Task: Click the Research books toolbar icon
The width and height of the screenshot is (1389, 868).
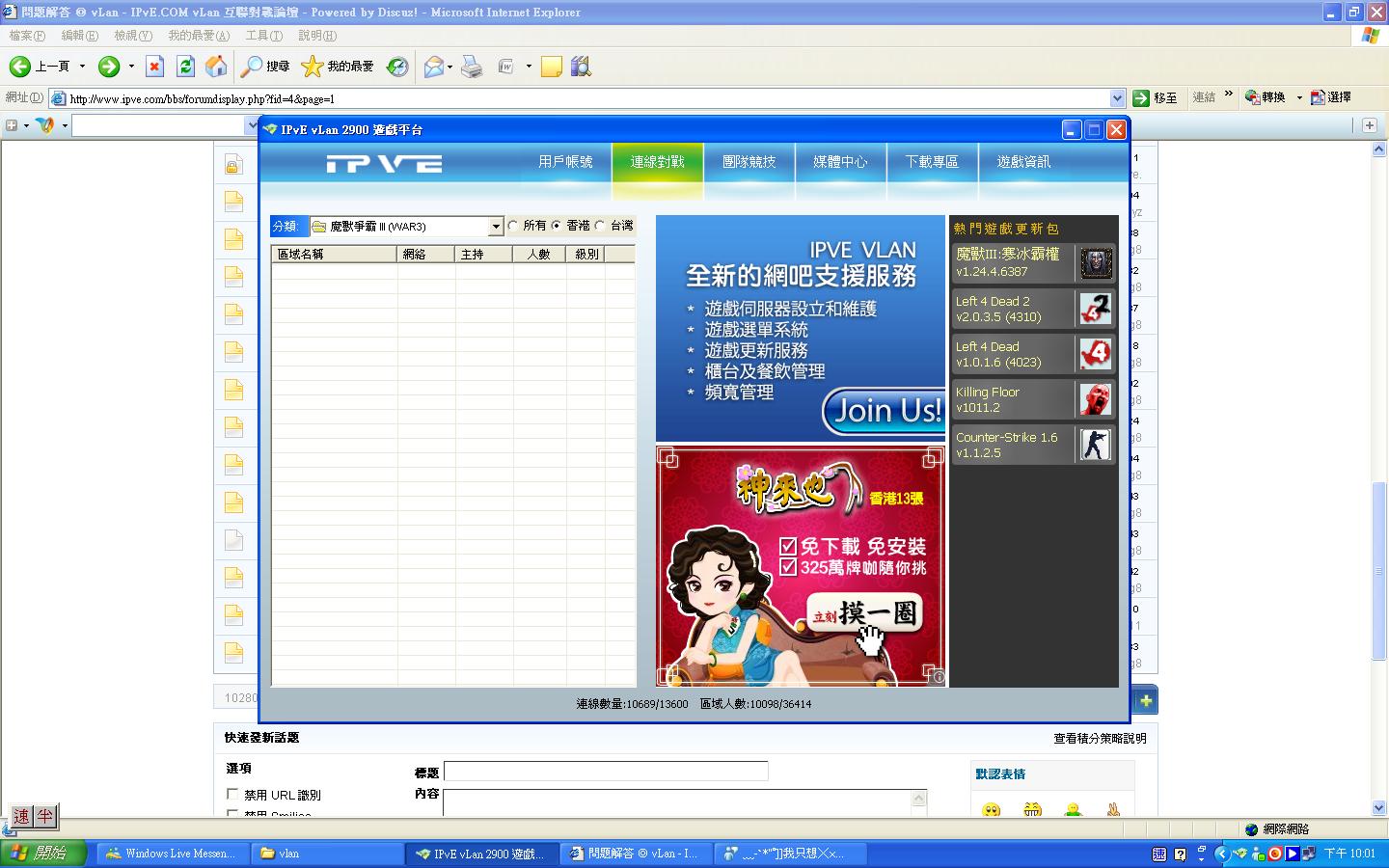Action: [580, 66]
